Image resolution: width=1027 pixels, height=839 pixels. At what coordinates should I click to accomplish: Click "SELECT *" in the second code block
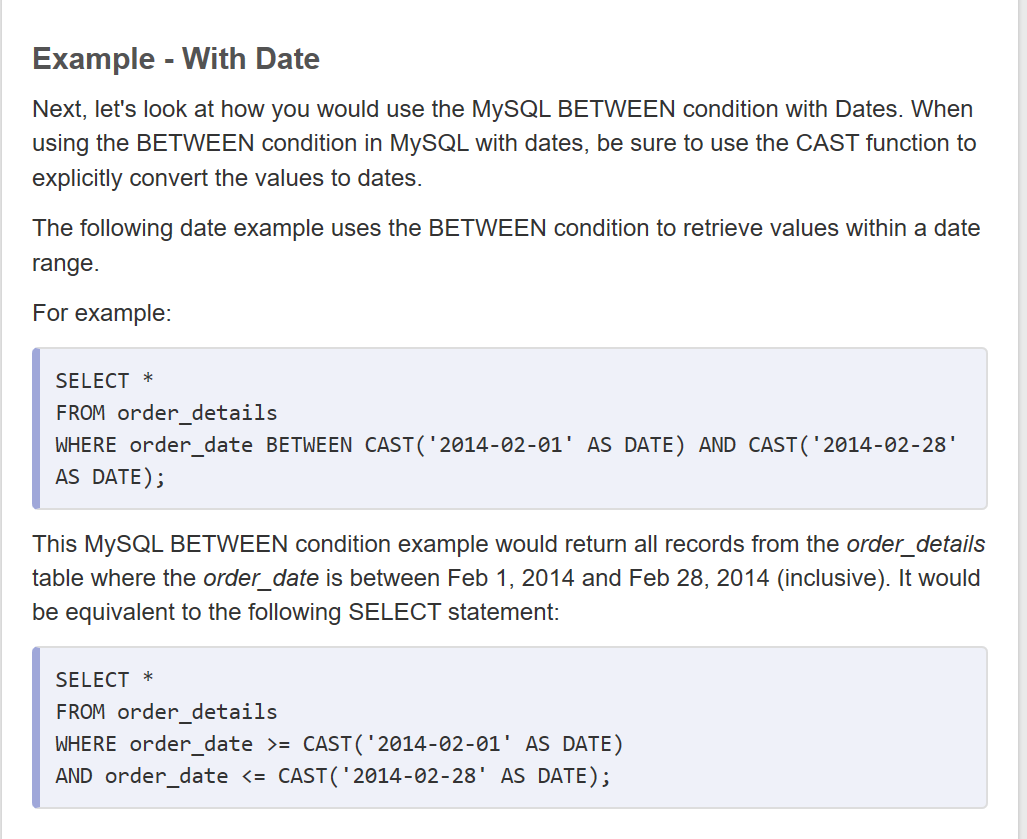click(105, 680)
